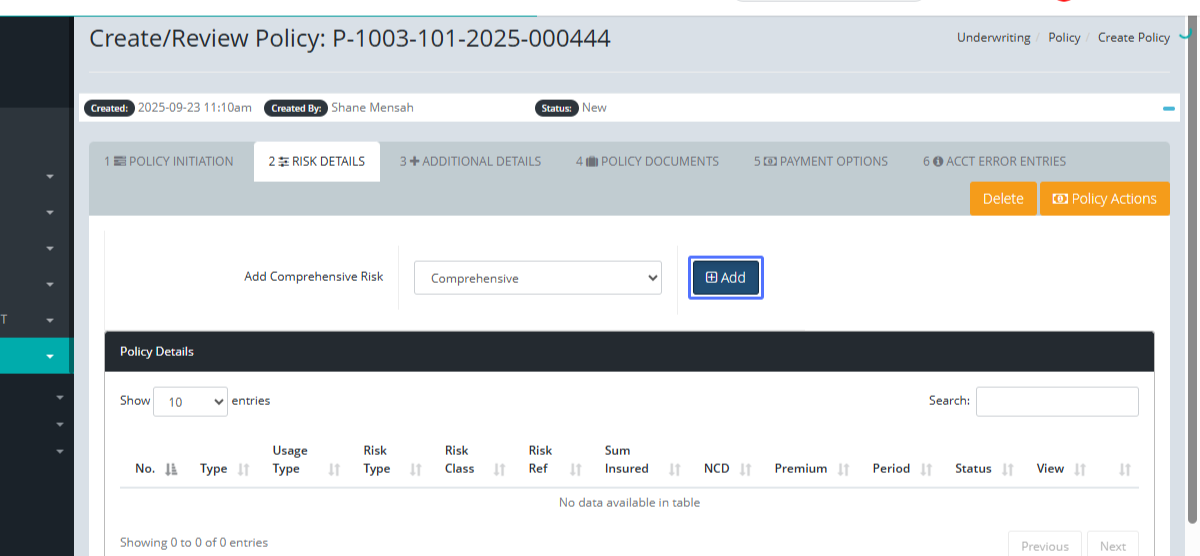This screenshot has width=1200, height=556.
Task: Sort the Type column arrows
Action: click(244, 469)
